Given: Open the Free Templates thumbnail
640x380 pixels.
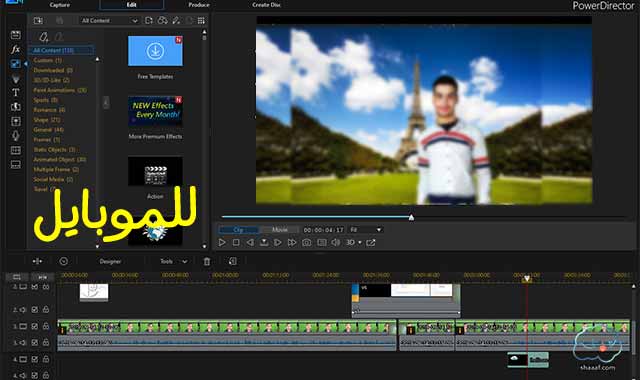Looking at the screenshot, I should pos(156,51).
